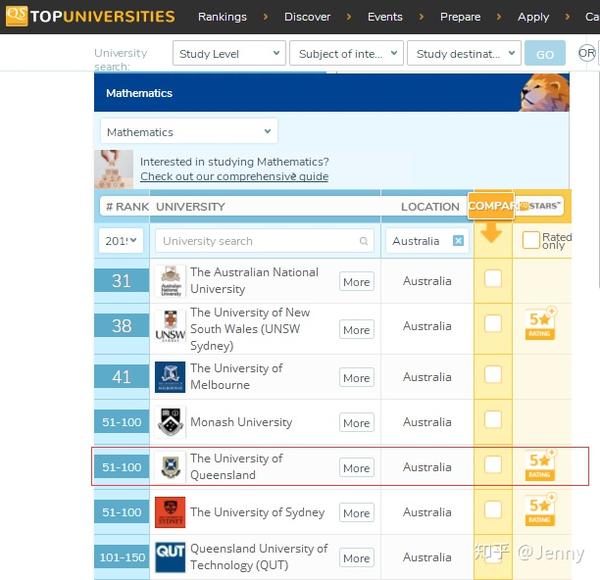600x580 pixels.
Task: Open the Subject of interest dropdown
Action: point(346,53)
